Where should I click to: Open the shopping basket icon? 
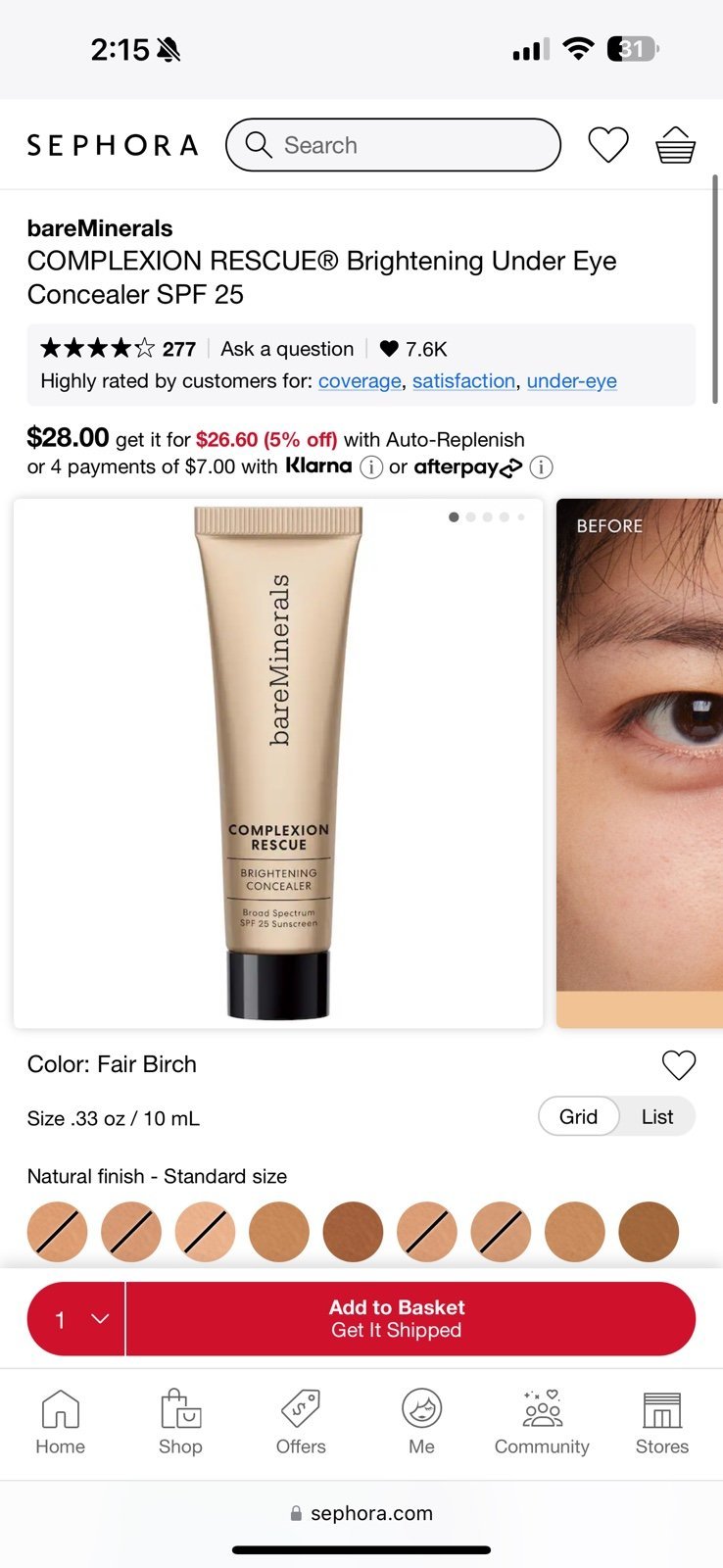tap(675, 145)
